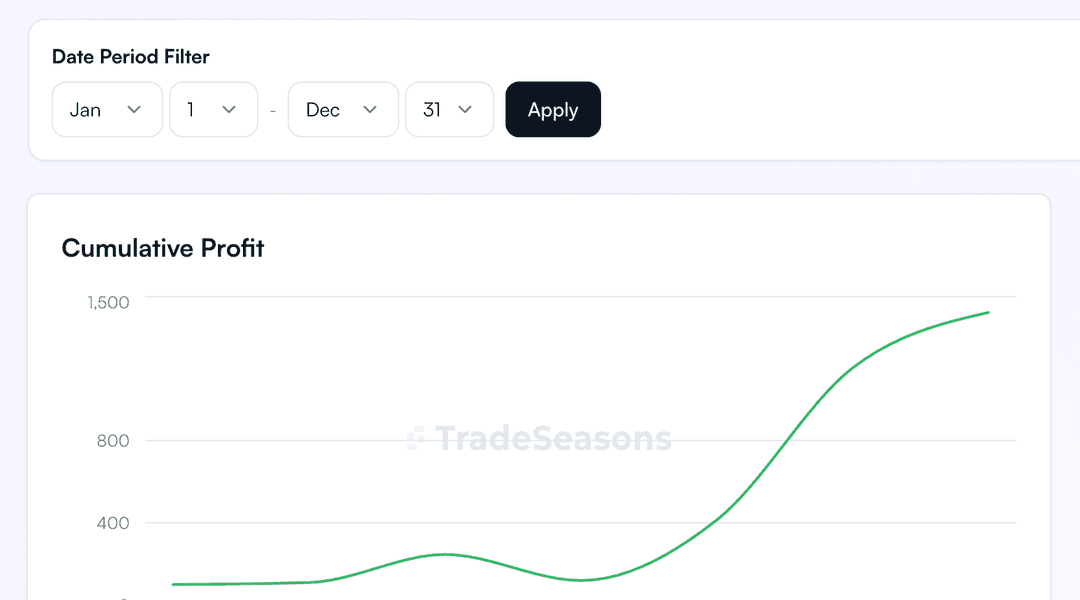Click the left start of the green profit line
This screenshot has width=1080, height=600.
pyautogui.click(x=174, y=584)
